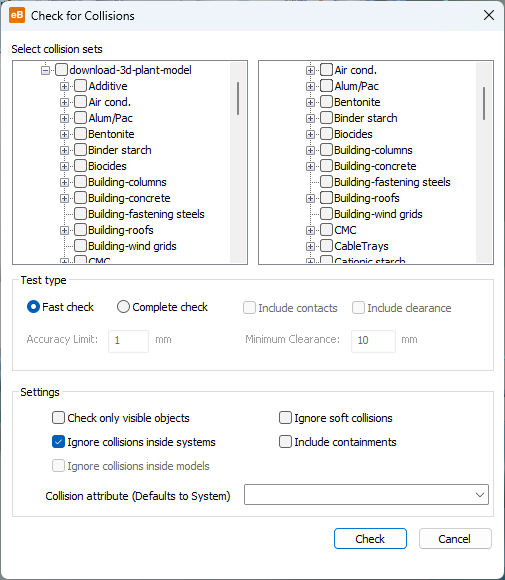The width and height of the screenshot is (505, 580).
Task: Click the left tree's vertical scrollbar
Action: 238,98
